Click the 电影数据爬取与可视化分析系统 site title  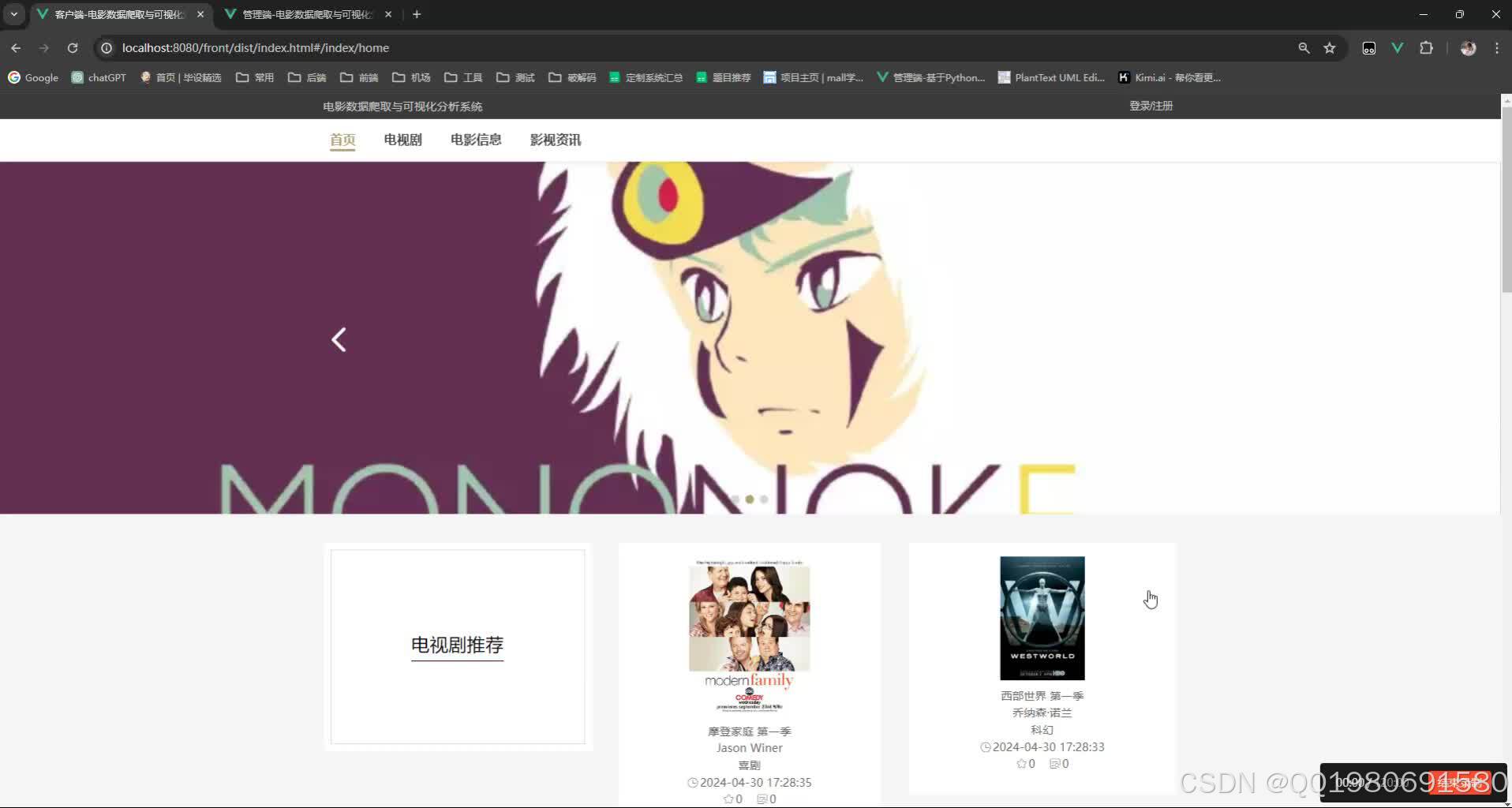[402, 107]
